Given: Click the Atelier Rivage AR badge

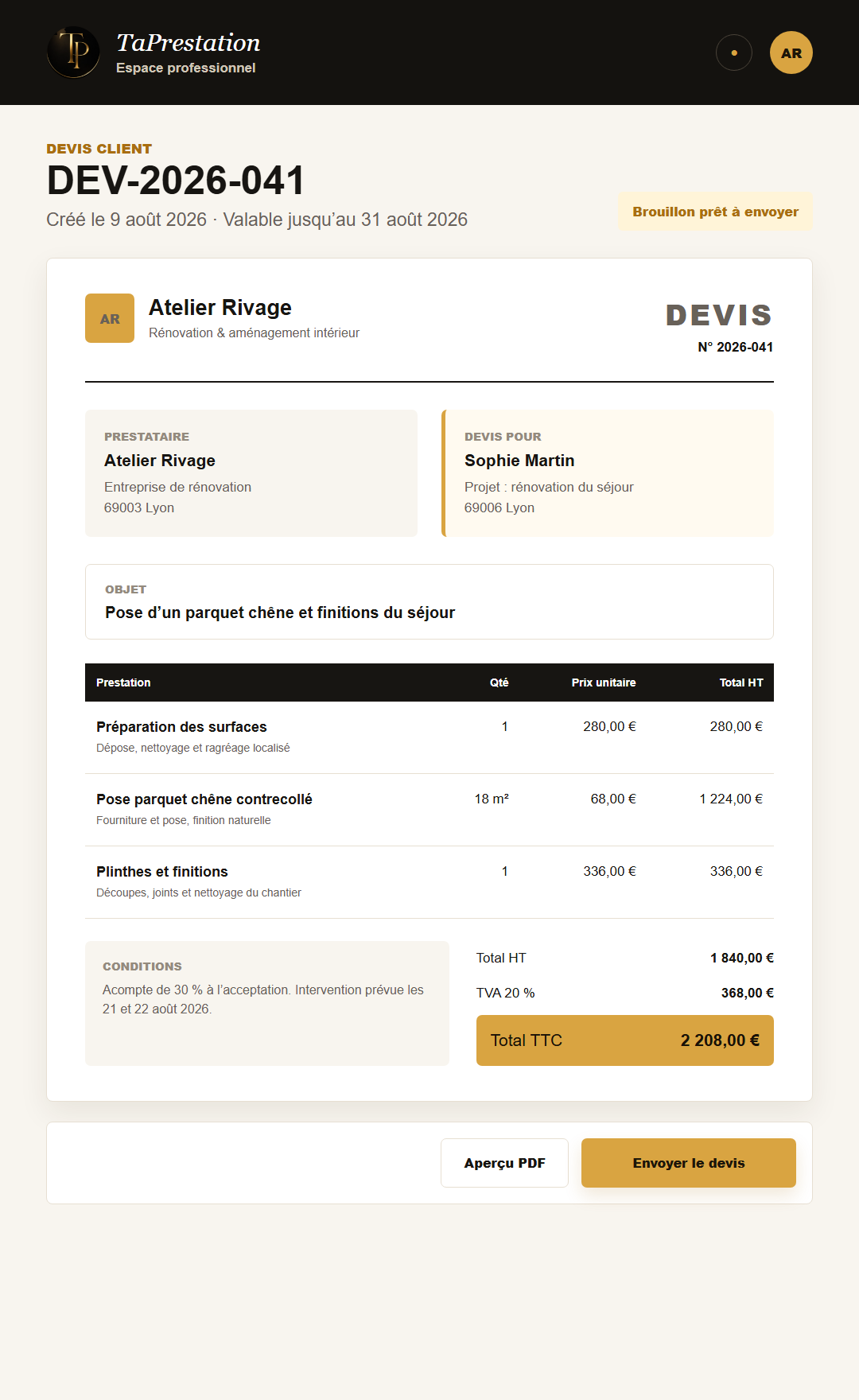Looking at the screenshot, I should pos(110,318).
